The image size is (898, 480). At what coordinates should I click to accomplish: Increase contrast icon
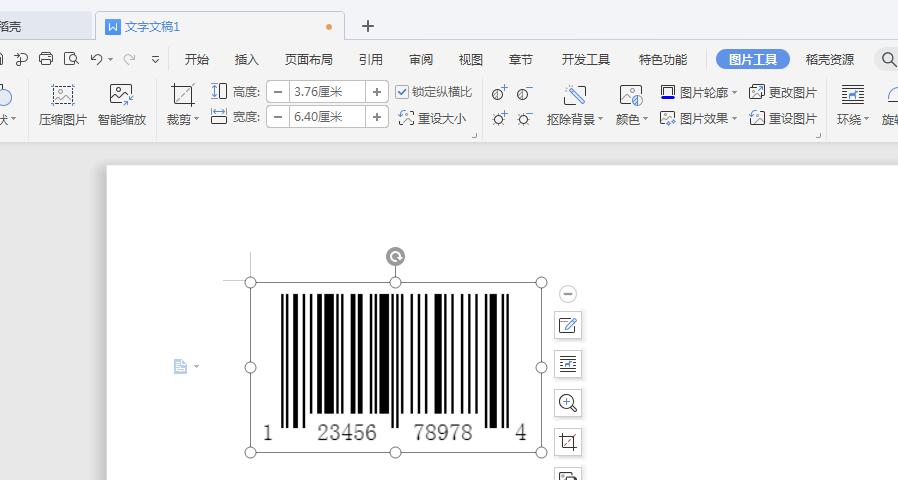499,93
